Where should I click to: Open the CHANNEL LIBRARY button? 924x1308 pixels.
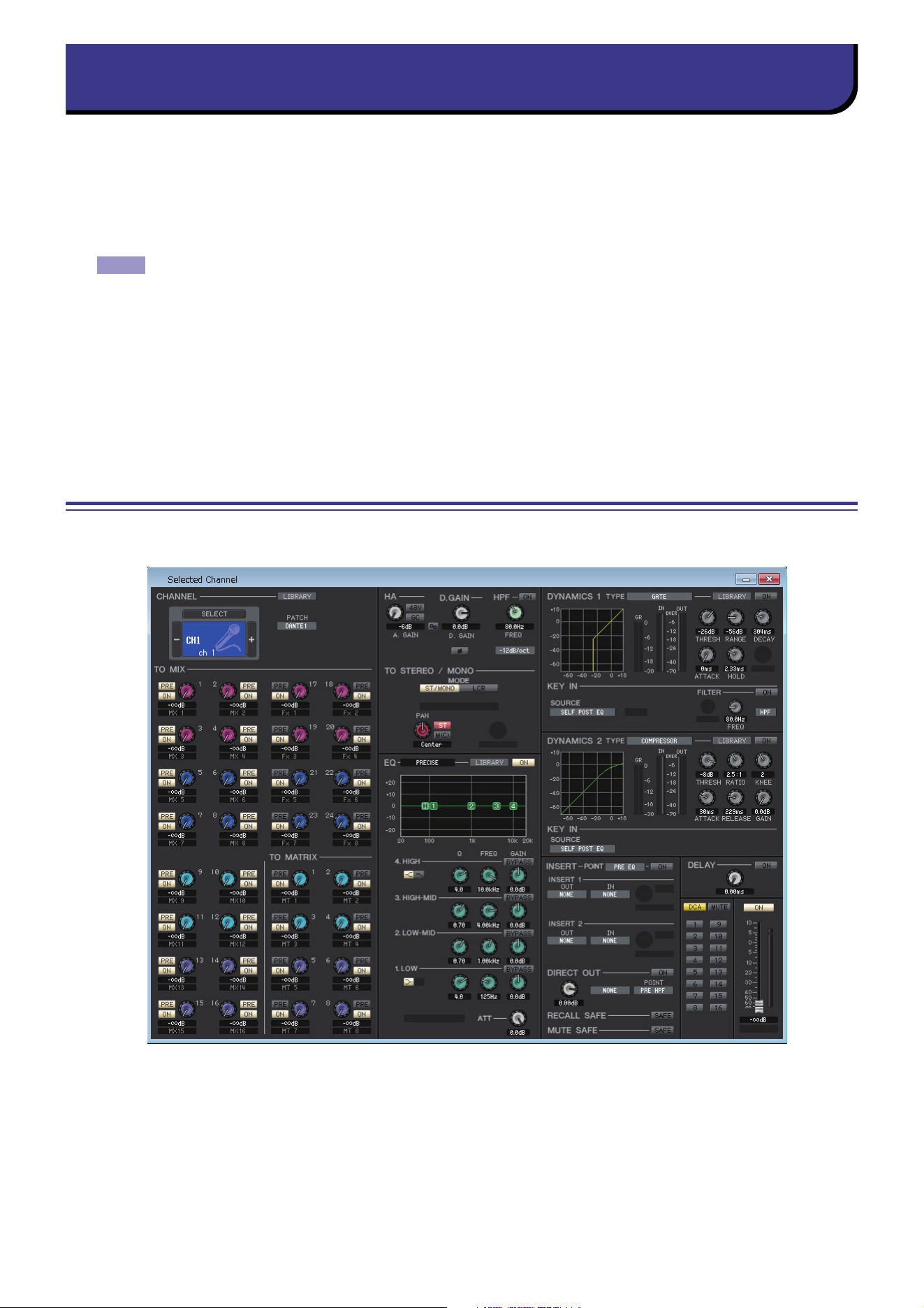[x=298, y=597]
